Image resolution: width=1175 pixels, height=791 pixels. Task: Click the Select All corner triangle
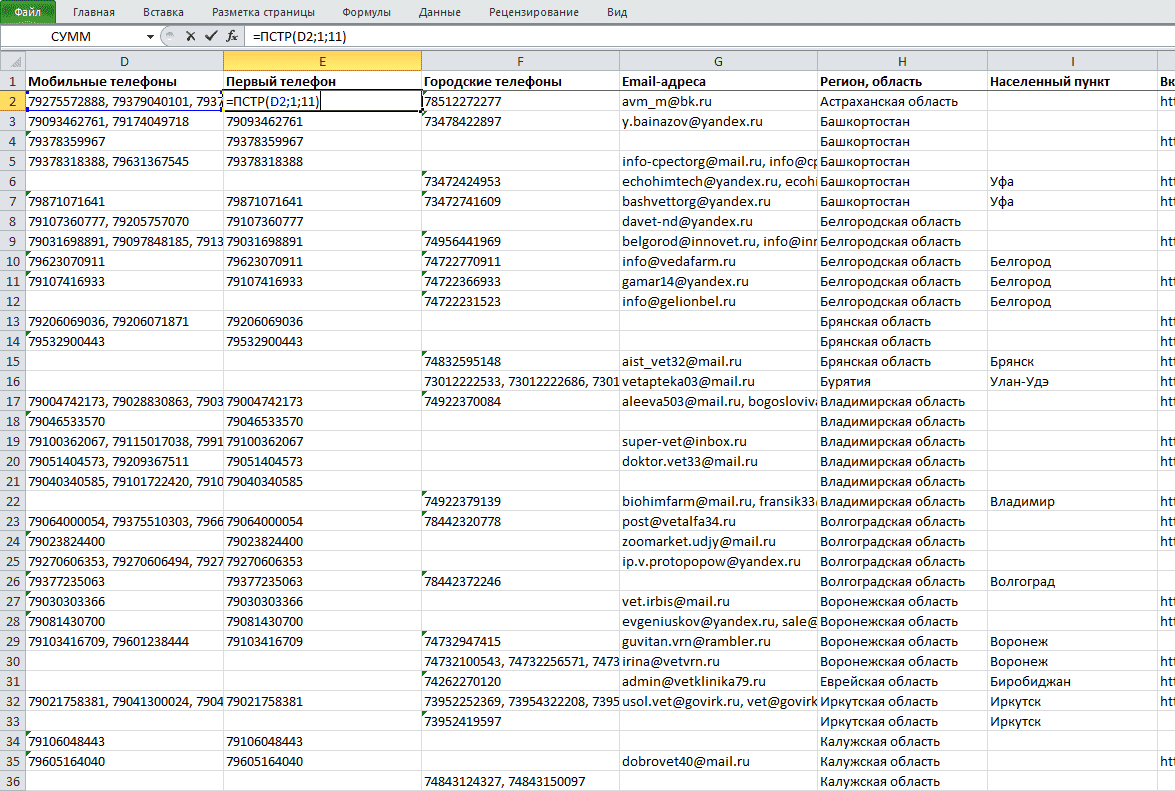click(13, 61)
